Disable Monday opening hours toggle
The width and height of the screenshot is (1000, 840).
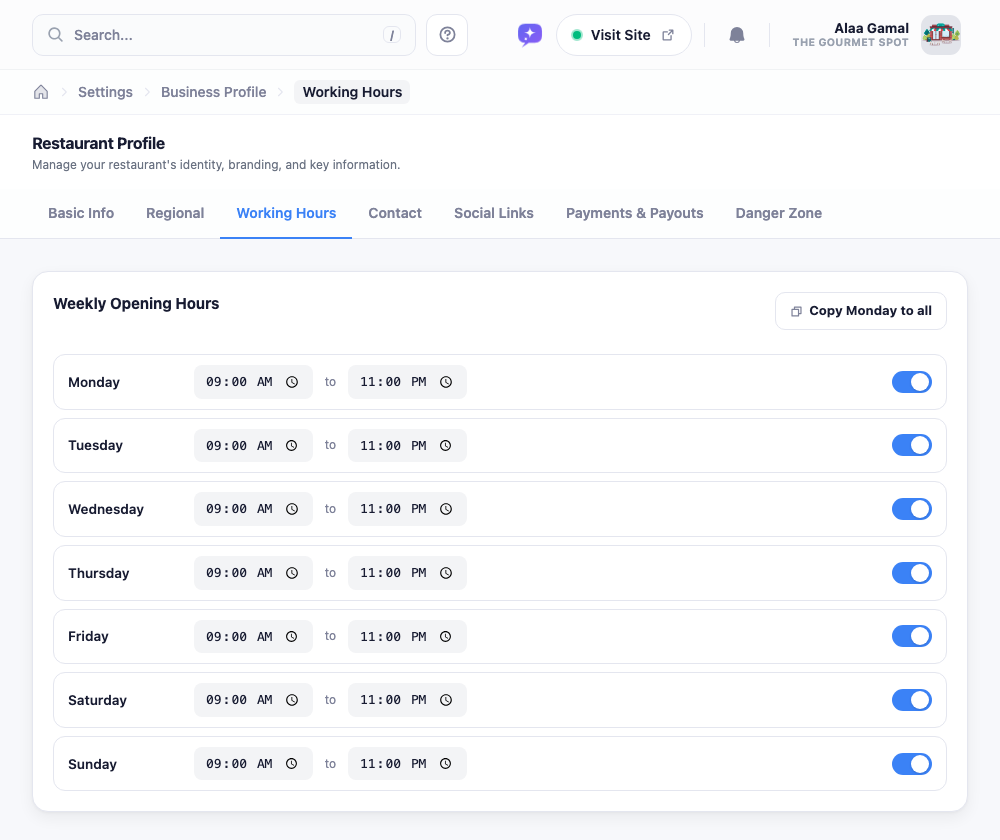(x=911, y=382)
